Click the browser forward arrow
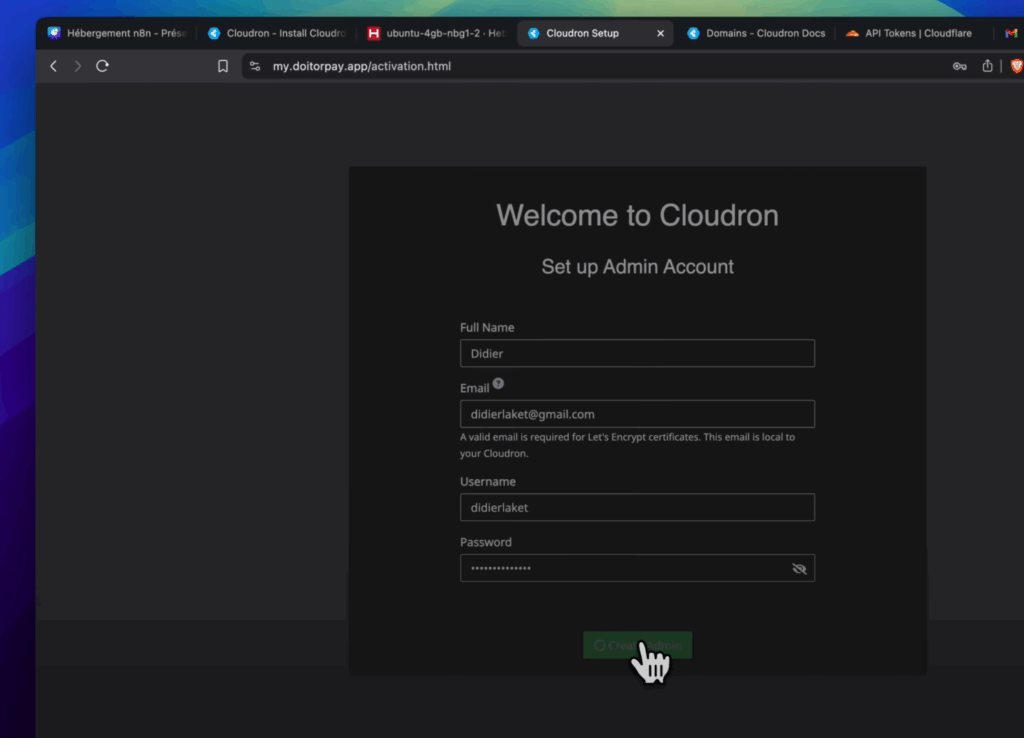The image size is (1024, 738). click(78, 66)
